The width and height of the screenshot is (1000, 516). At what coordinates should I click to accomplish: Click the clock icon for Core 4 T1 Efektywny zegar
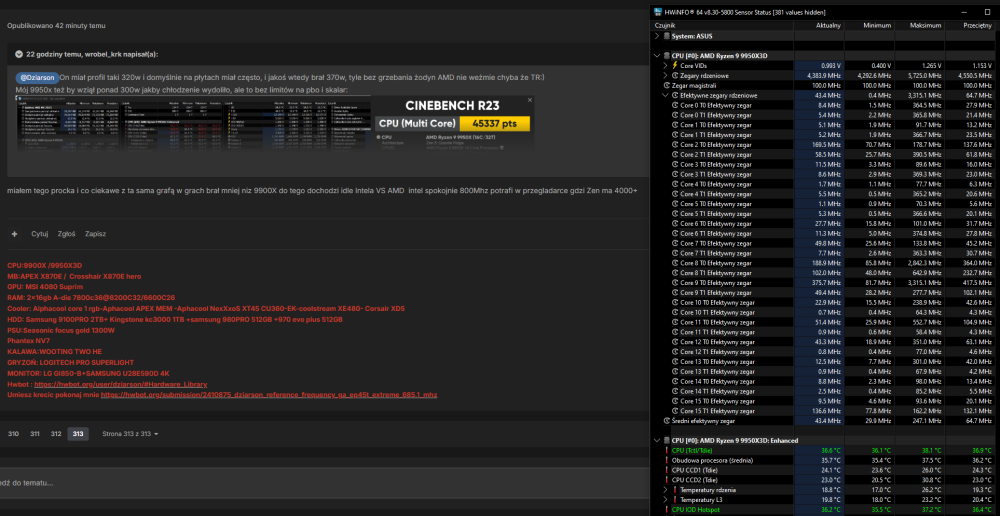point(675,194)
